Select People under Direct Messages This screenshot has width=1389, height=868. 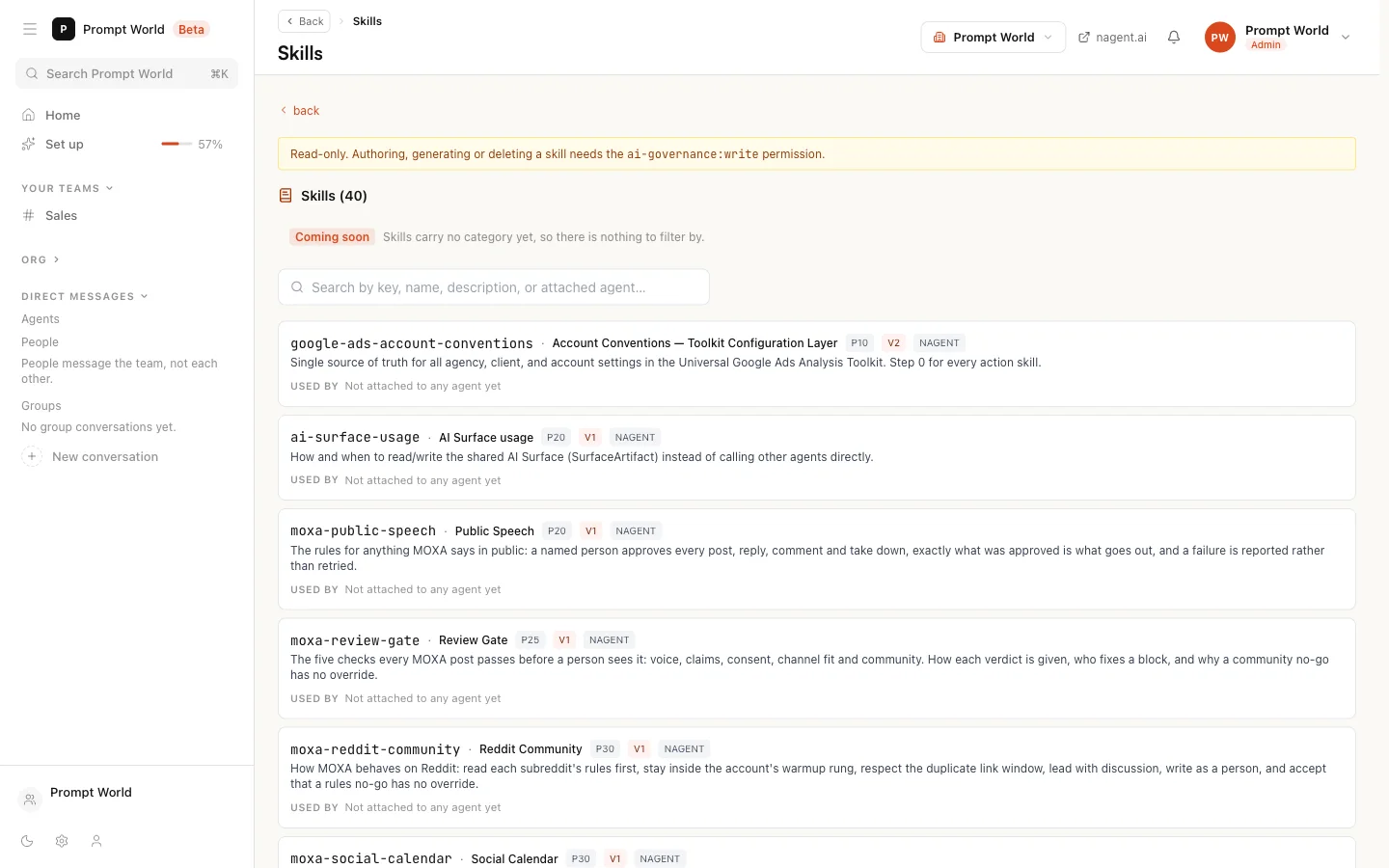(x=40, y=342)
